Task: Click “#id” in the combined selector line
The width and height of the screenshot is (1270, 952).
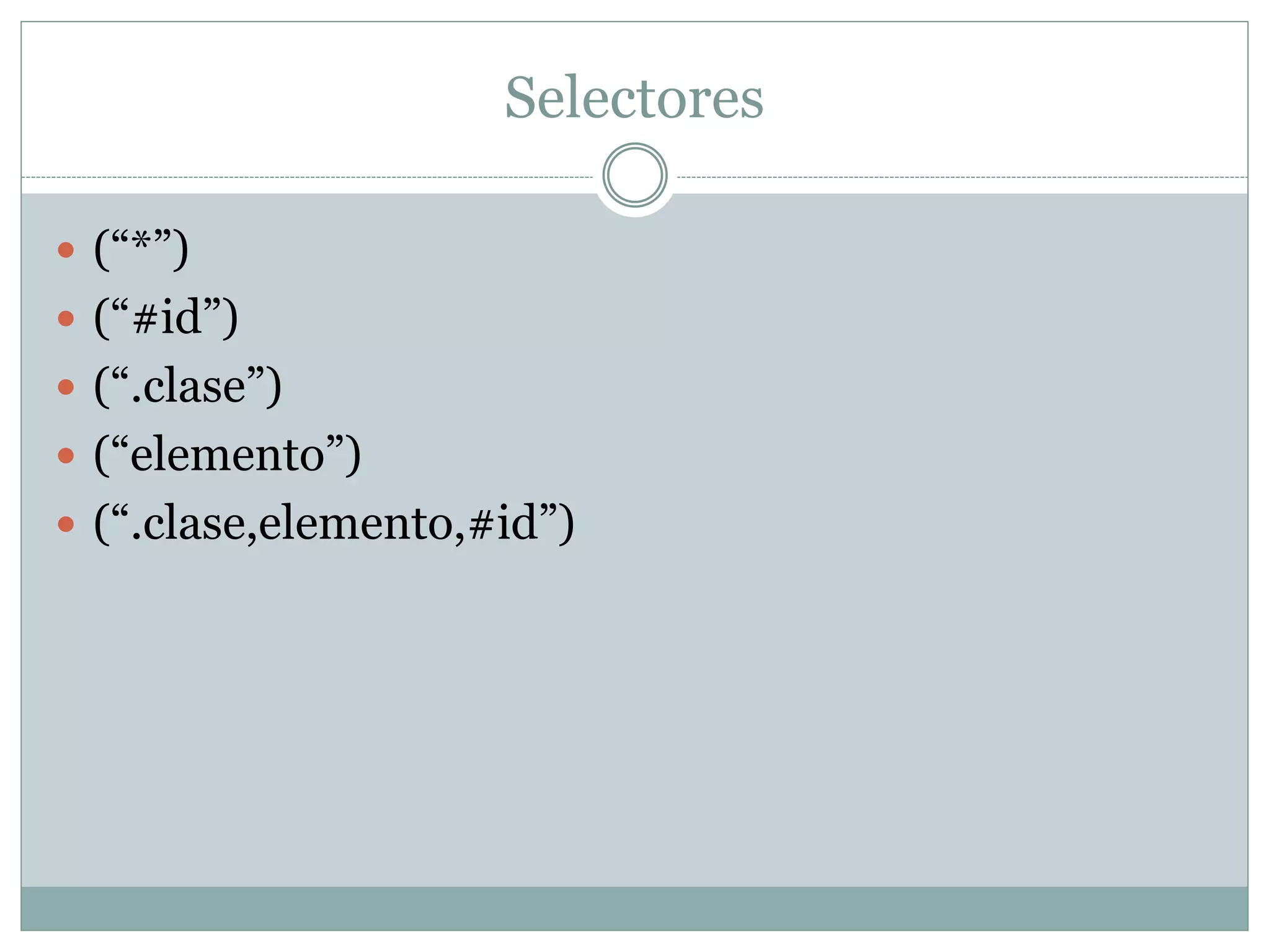Action: click(502, 522)
